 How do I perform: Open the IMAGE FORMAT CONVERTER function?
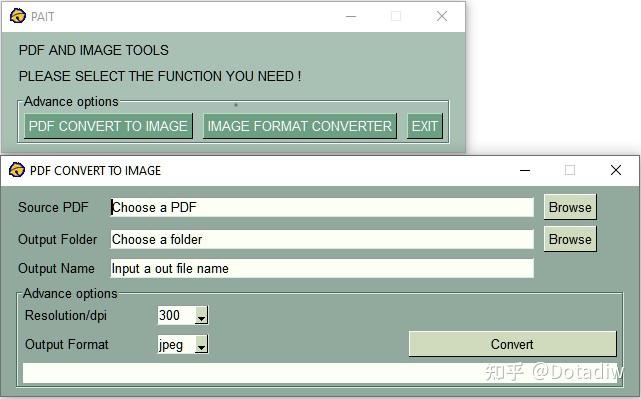300,126
